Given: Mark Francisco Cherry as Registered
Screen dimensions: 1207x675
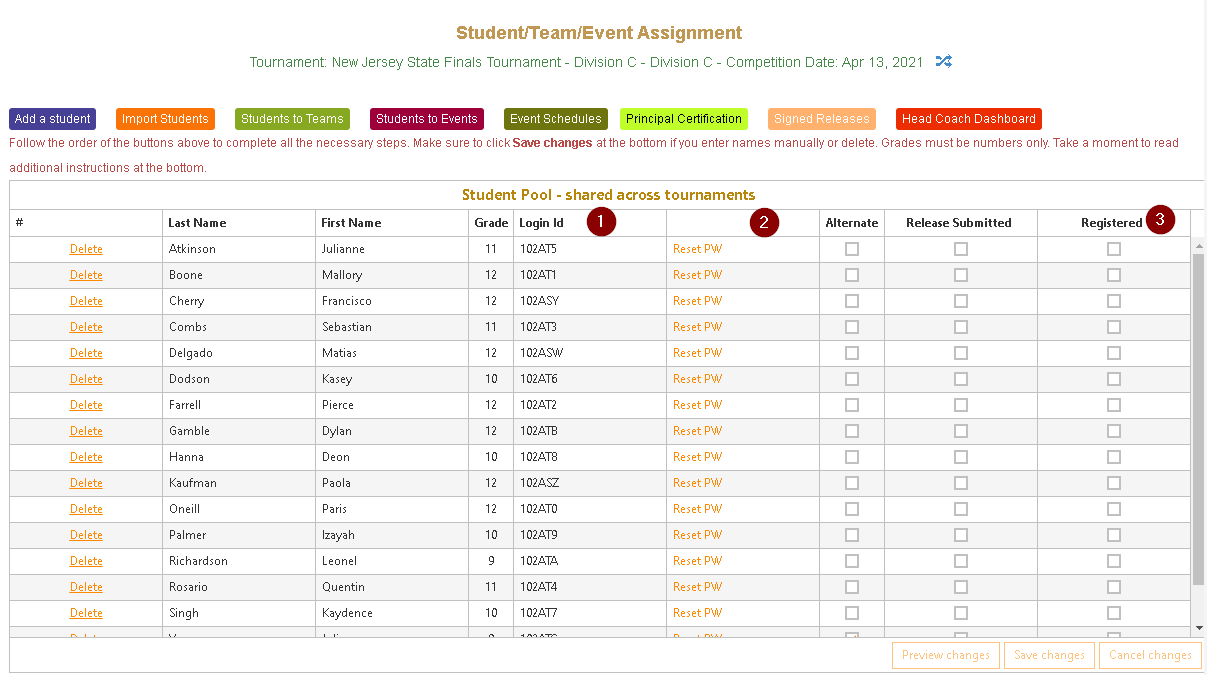Looking at the screenshot, I should click(x=1113, y=301).
